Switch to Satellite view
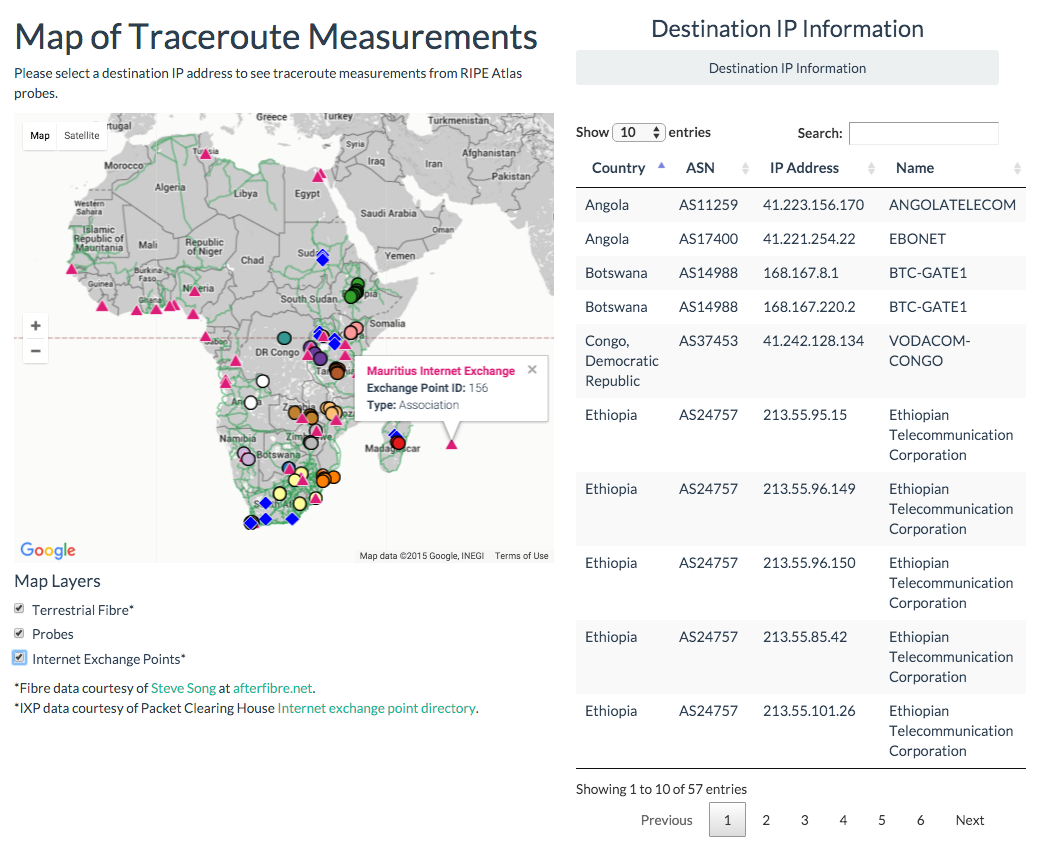Viewport: 1059px width, 848px height. [x=82, y=136]
